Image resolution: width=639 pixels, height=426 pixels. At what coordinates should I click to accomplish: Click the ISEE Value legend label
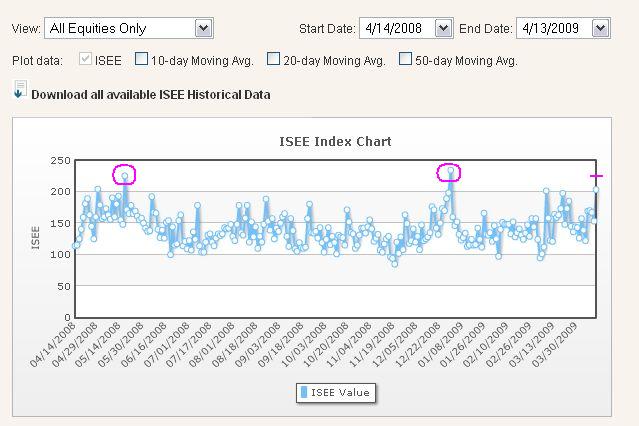click(340, 392)
